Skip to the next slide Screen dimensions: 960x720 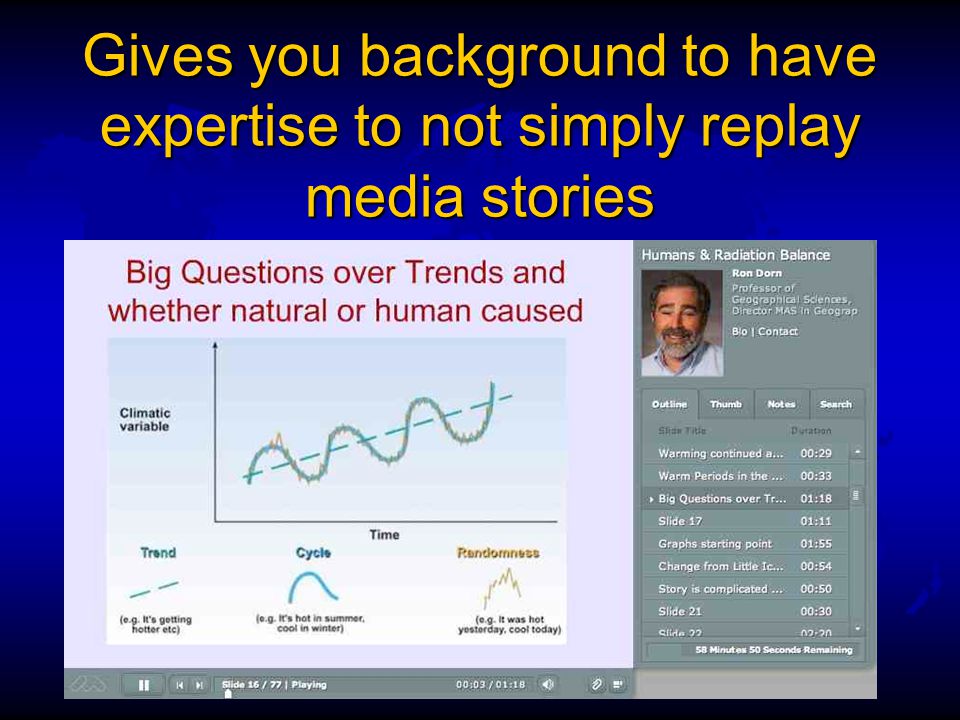point(199,684)
